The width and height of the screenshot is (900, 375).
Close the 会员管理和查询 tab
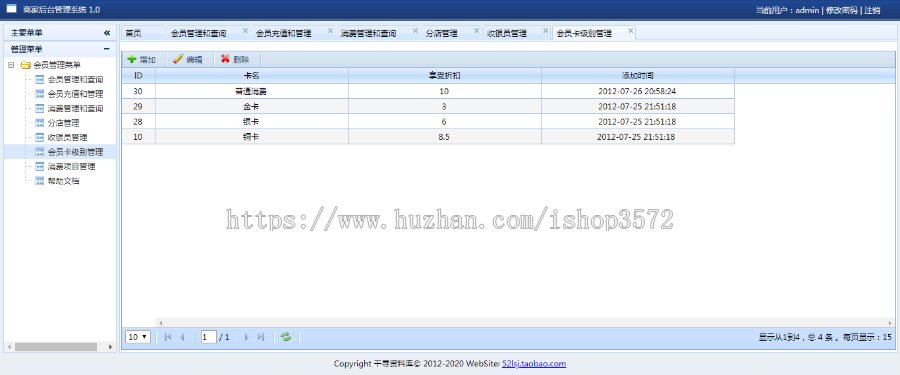pos(245,30)
